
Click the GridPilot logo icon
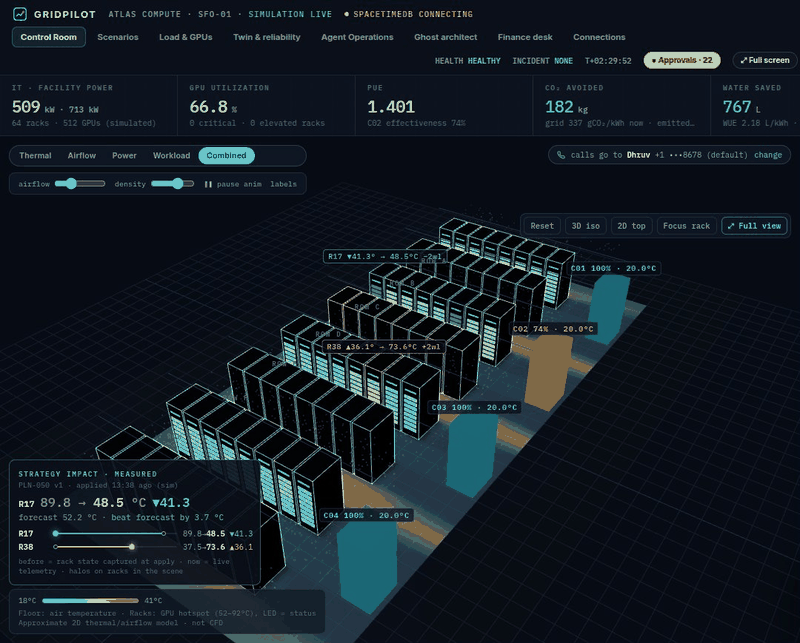pyautogui.click(x=20, y=14)
